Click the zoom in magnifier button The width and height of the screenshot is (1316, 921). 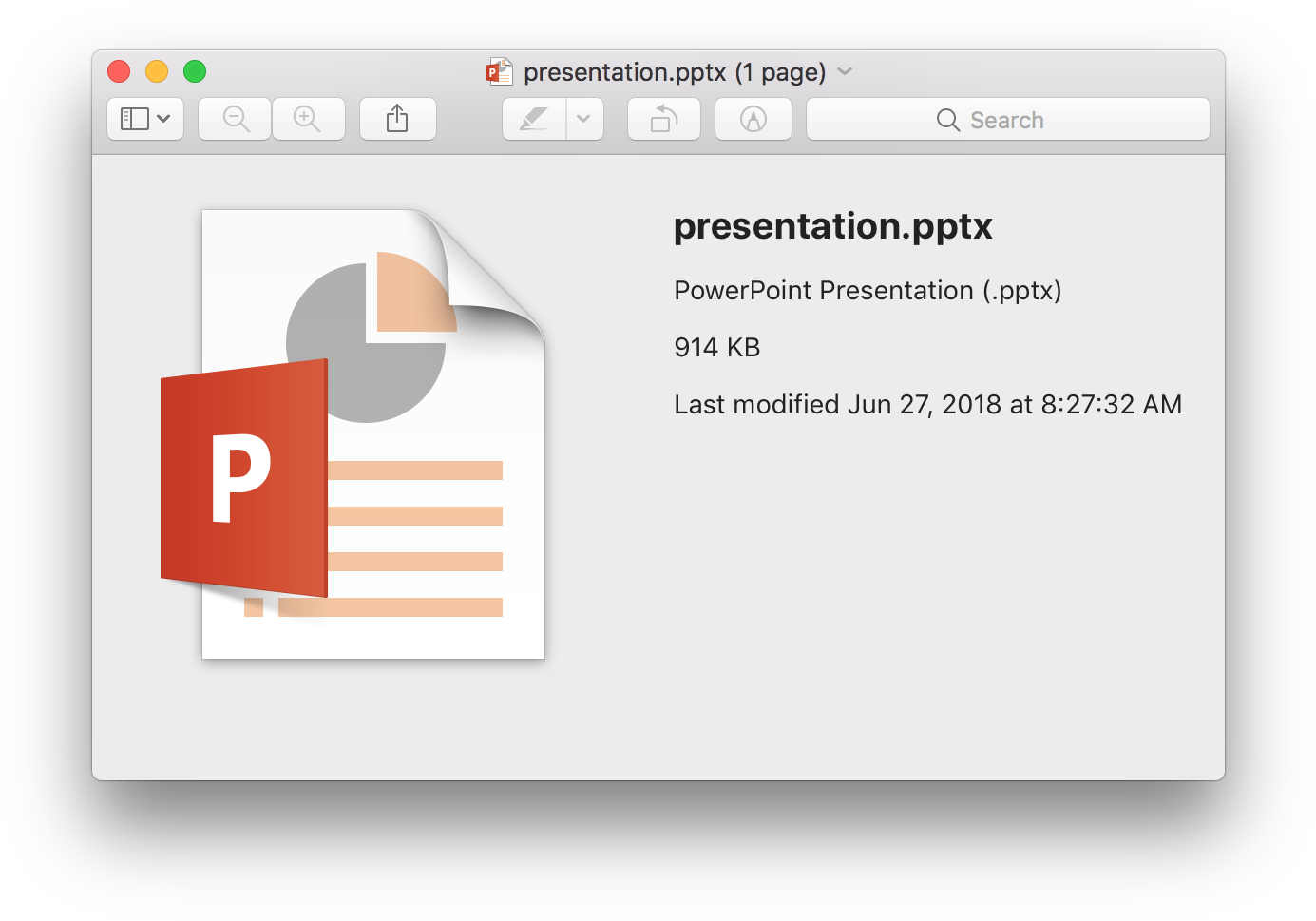coord(308,119)
